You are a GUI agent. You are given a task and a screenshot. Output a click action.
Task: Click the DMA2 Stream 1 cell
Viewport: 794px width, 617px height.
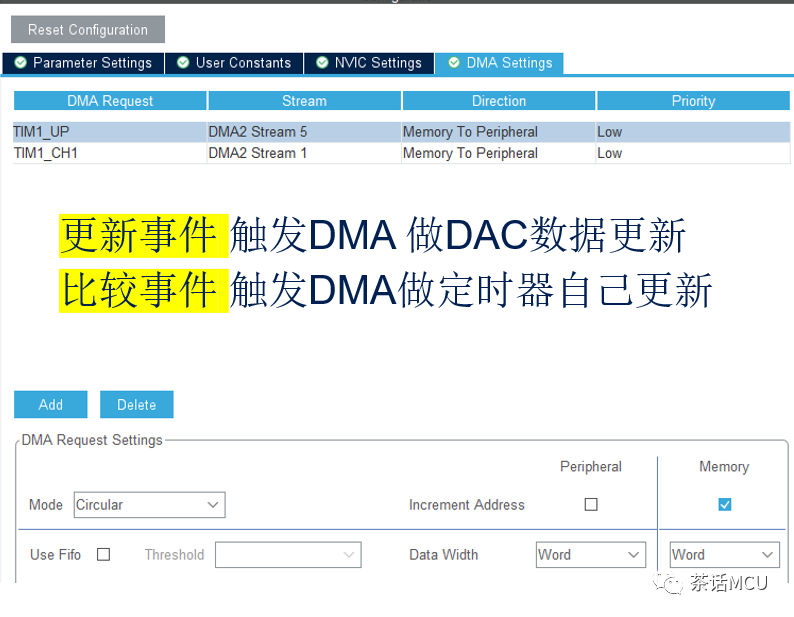pos(304,153)
